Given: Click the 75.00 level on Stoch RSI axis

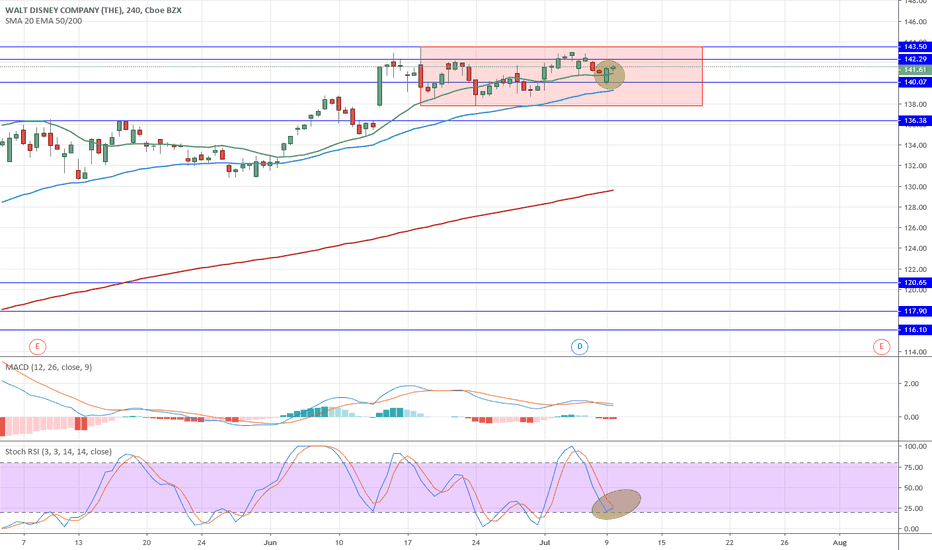Looking at the screenshot, I should [915, 467].
